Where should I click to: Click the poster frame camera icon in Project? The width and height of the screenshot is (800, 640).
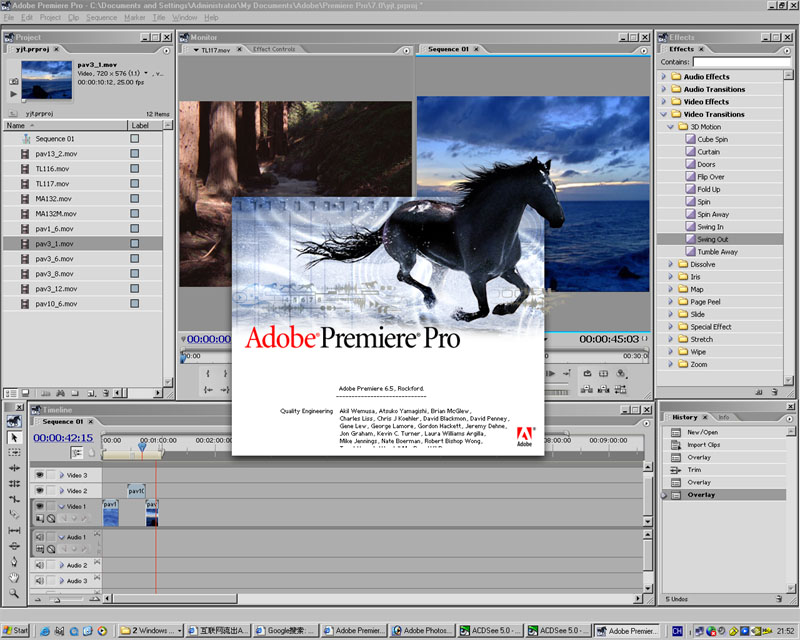pos(14,81)
